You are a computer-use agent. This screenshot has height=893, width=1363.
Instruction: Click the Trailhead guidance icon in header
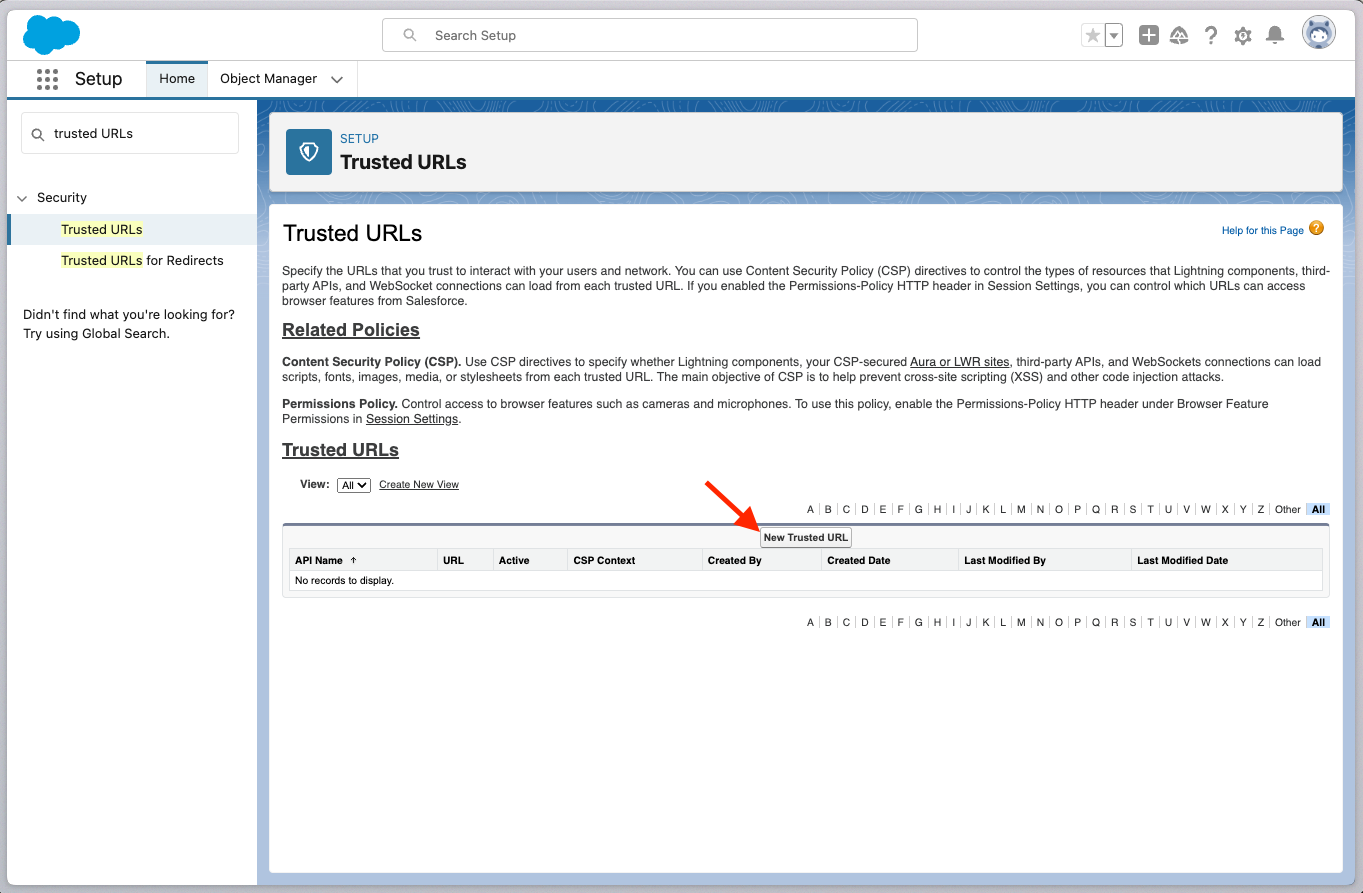pyautogui.click(x=1179, y=36)
